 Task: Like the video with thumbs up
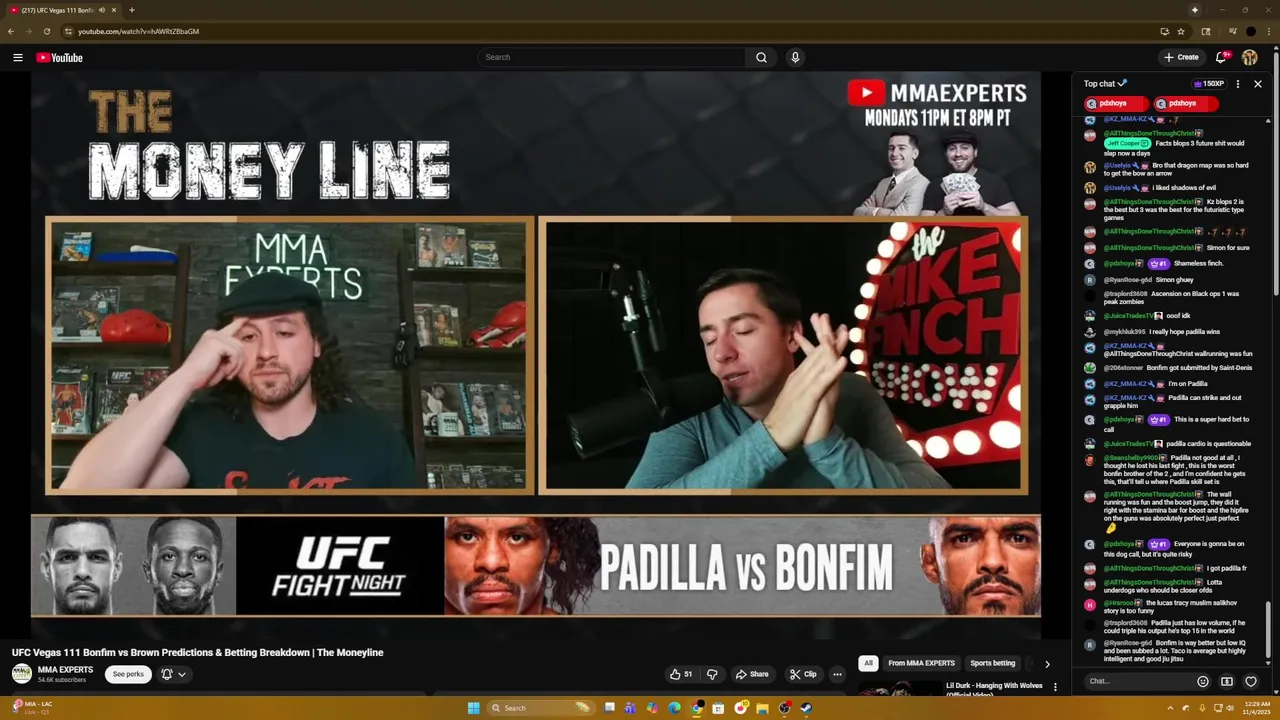click(681, 674)
